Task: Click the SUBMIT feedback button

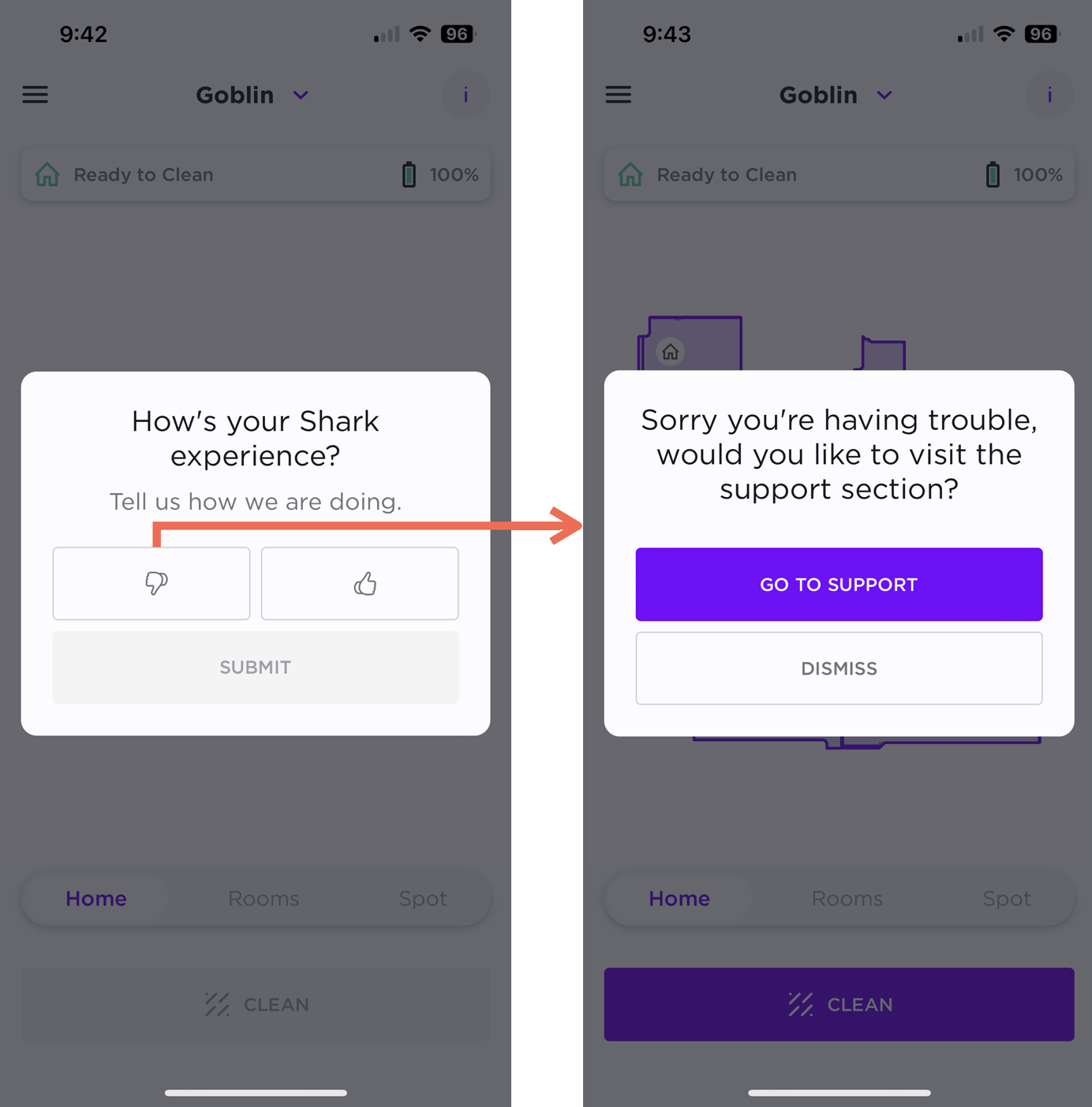Action: 256,668
